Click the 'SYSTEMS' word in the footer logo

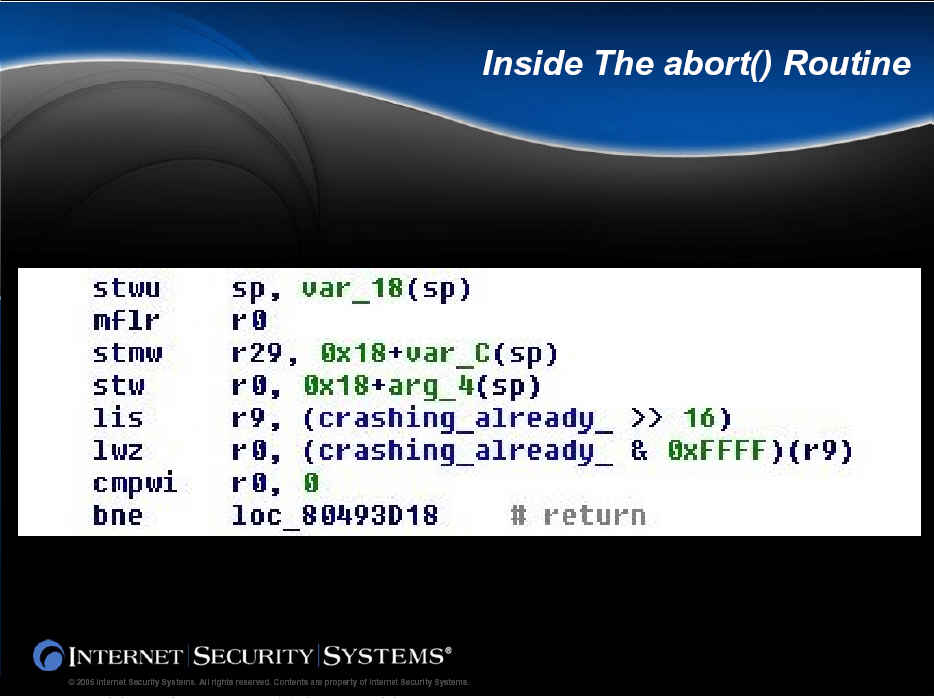[383, 657]
